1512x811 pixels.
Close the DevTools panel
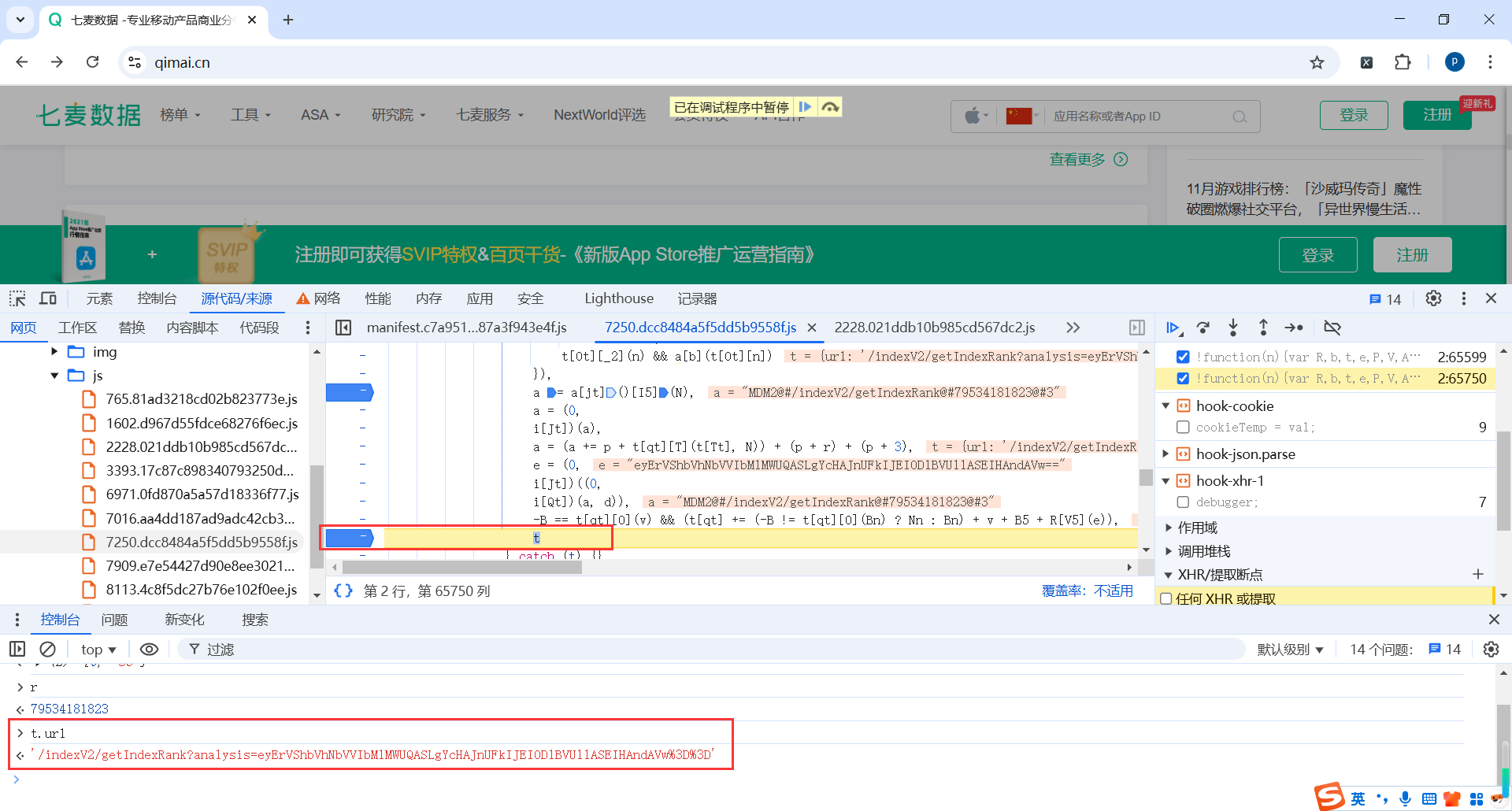[1491, 298]
